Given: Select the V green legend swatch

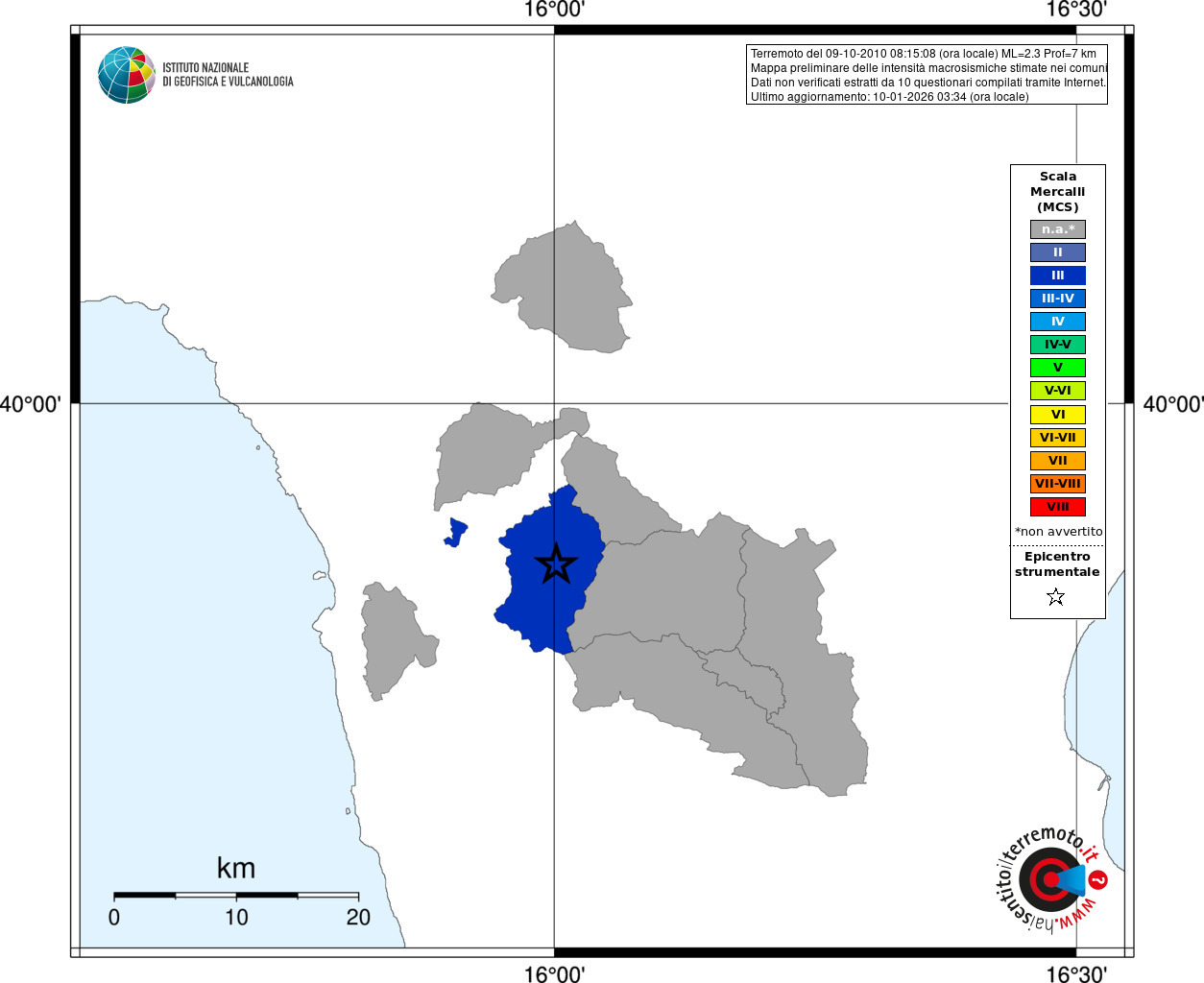Looking at the screenshot, I should click(1057, 368).
